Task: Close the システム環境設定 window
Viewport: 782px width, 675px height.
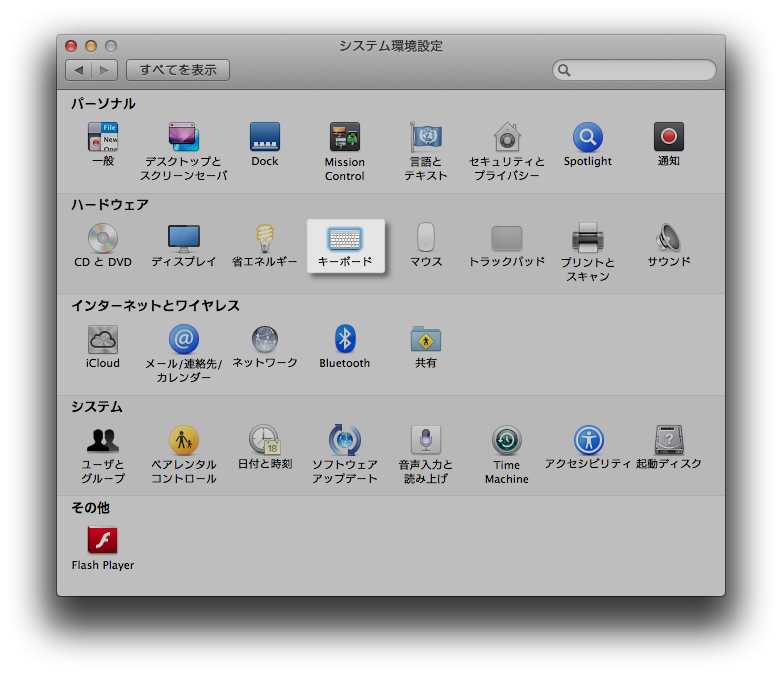Action: pos(71,46)
